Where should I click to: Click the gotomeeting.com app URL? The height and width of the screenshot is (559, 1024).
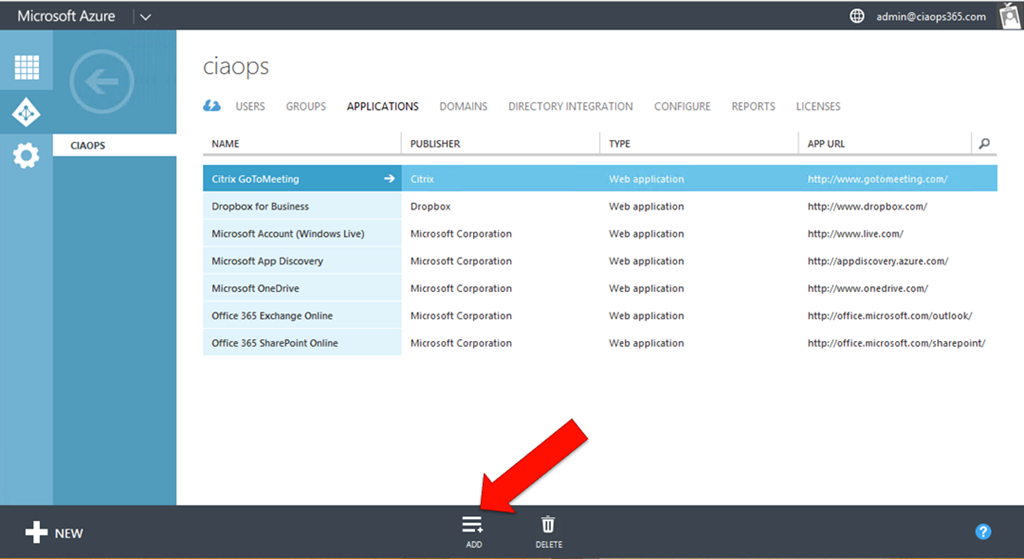click(x=877, y=179)
